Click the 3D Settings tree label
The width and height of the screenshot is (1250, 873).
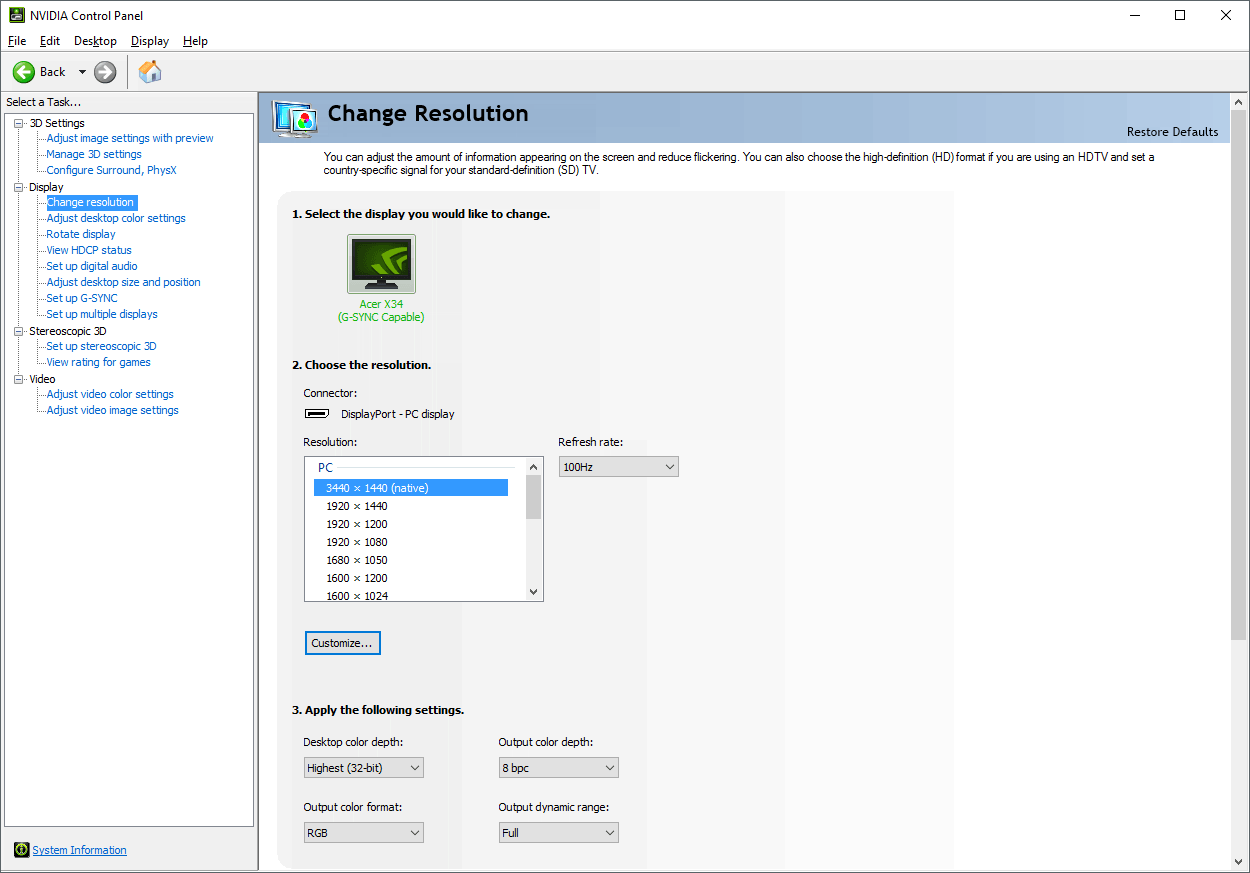click(x=57, y=123)
